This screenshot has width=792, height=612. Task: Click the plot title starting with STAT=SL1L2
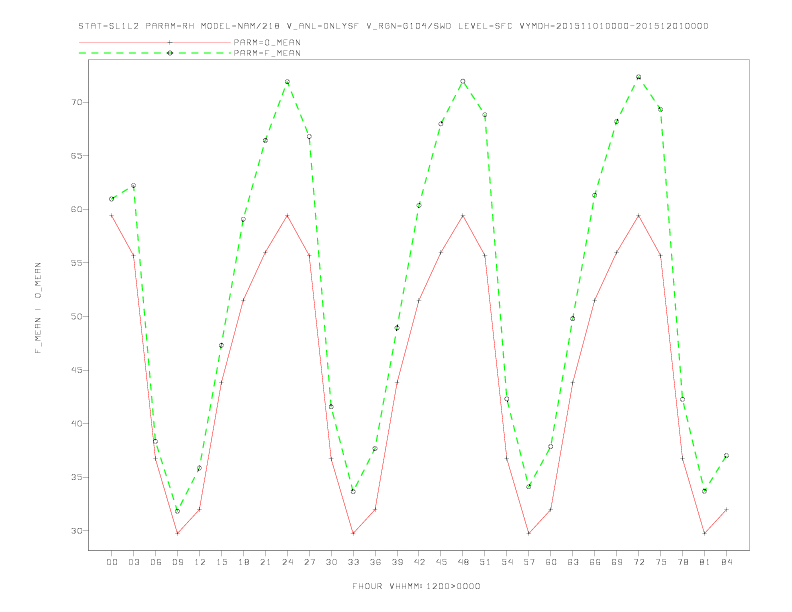click(393, 26)
